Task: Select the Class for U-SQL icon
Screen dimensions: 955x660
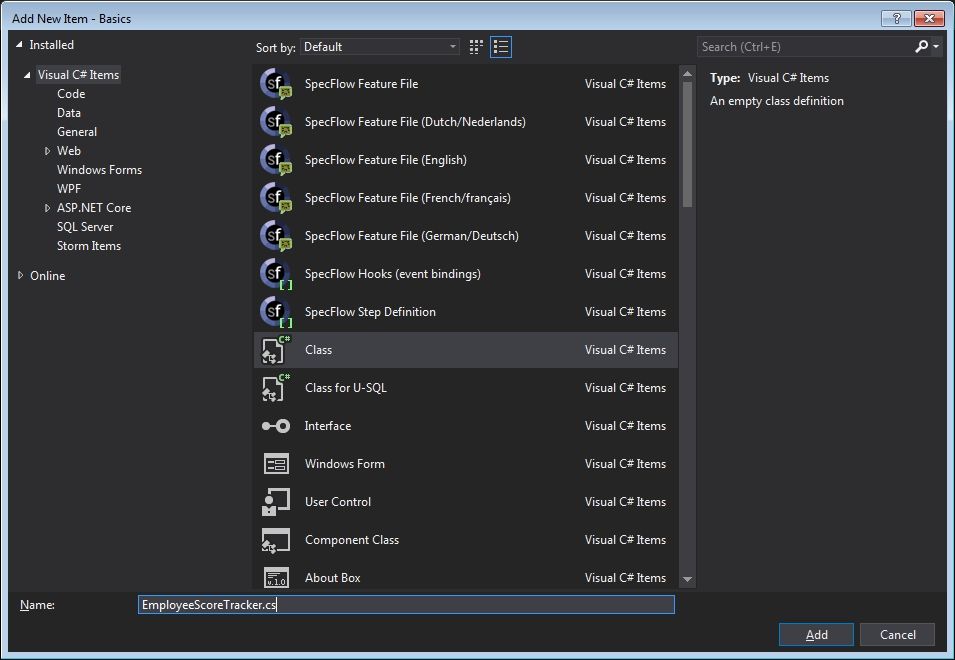Action: pos(276,388)
